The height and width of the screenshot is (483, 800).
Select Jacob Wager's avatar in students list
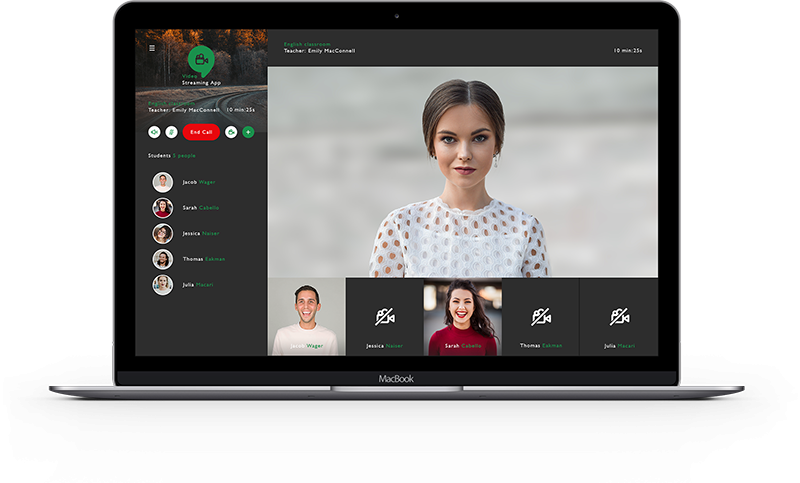coord(162,182)
